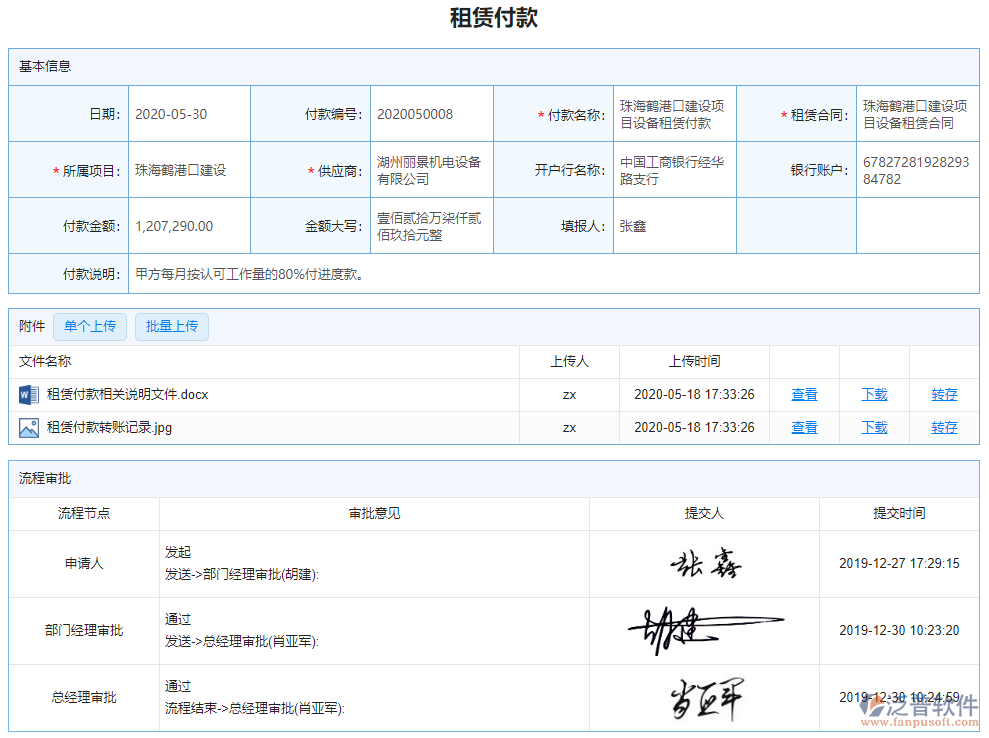Select 张鑫's signature in the 申请人 row
This screenshot has width=989, height=738.
coord(706,562)
